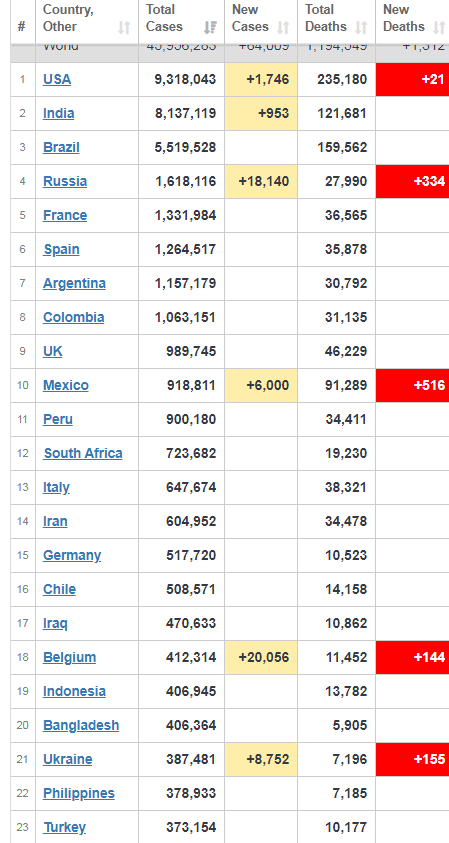
Task: Sort by New Cases arrows icon
Action: coord(283,27)
